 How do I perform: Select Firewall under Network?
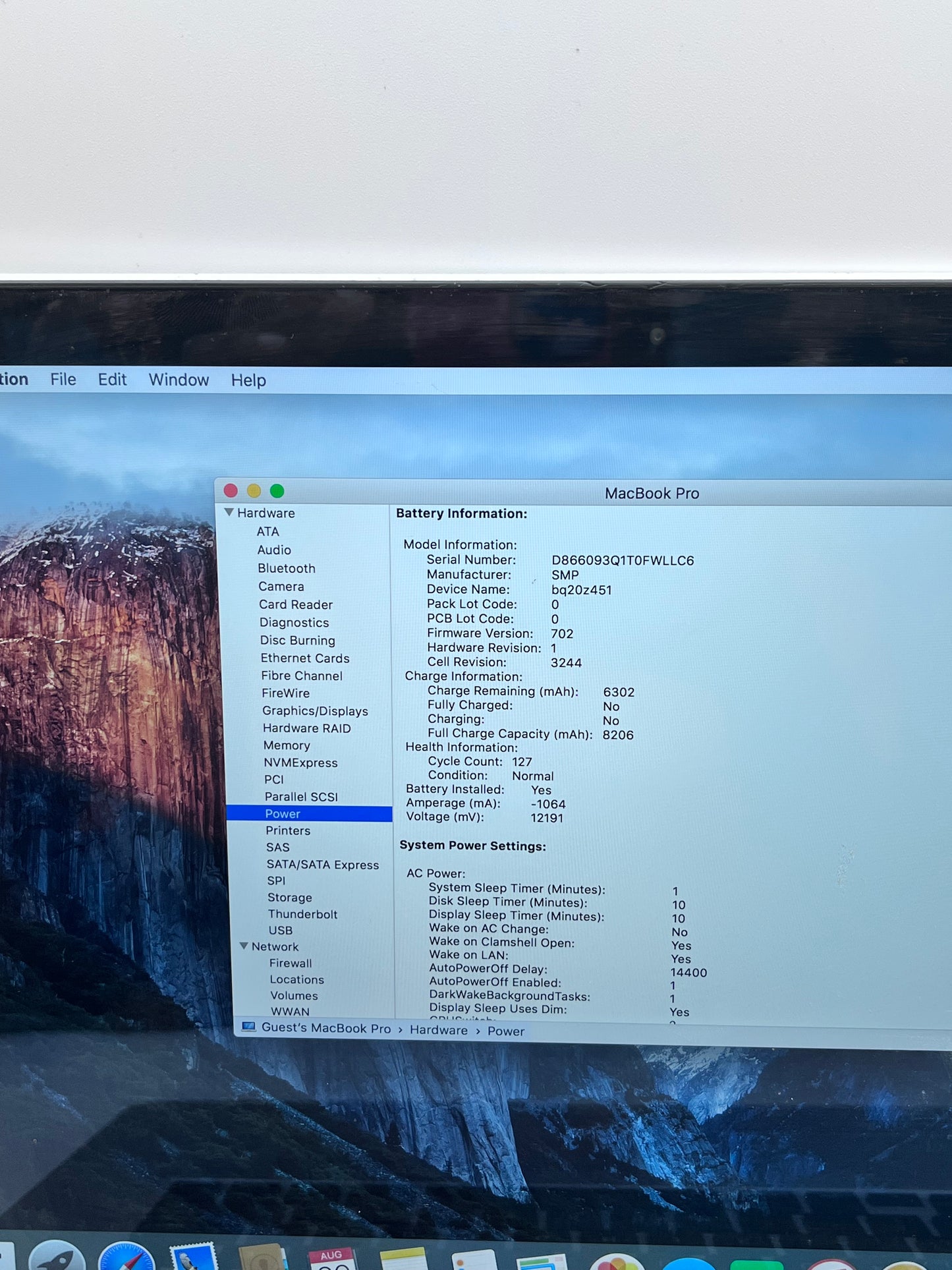[x=291, y=963]
